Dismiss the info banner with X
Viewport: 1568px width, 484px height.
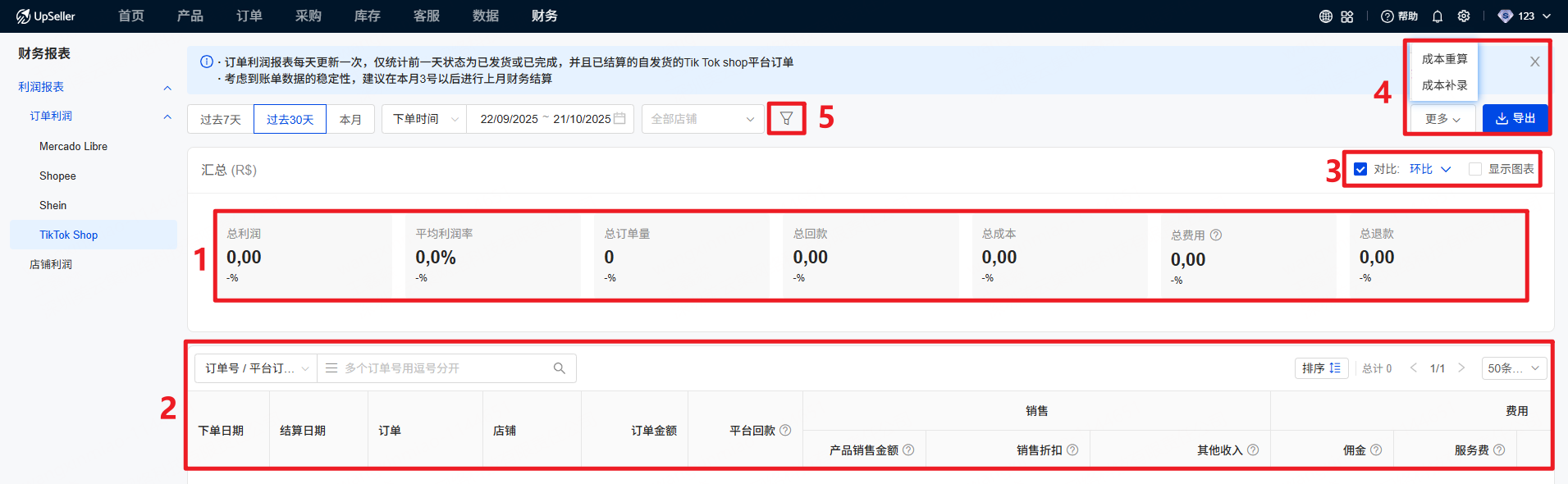point(1534,62)
